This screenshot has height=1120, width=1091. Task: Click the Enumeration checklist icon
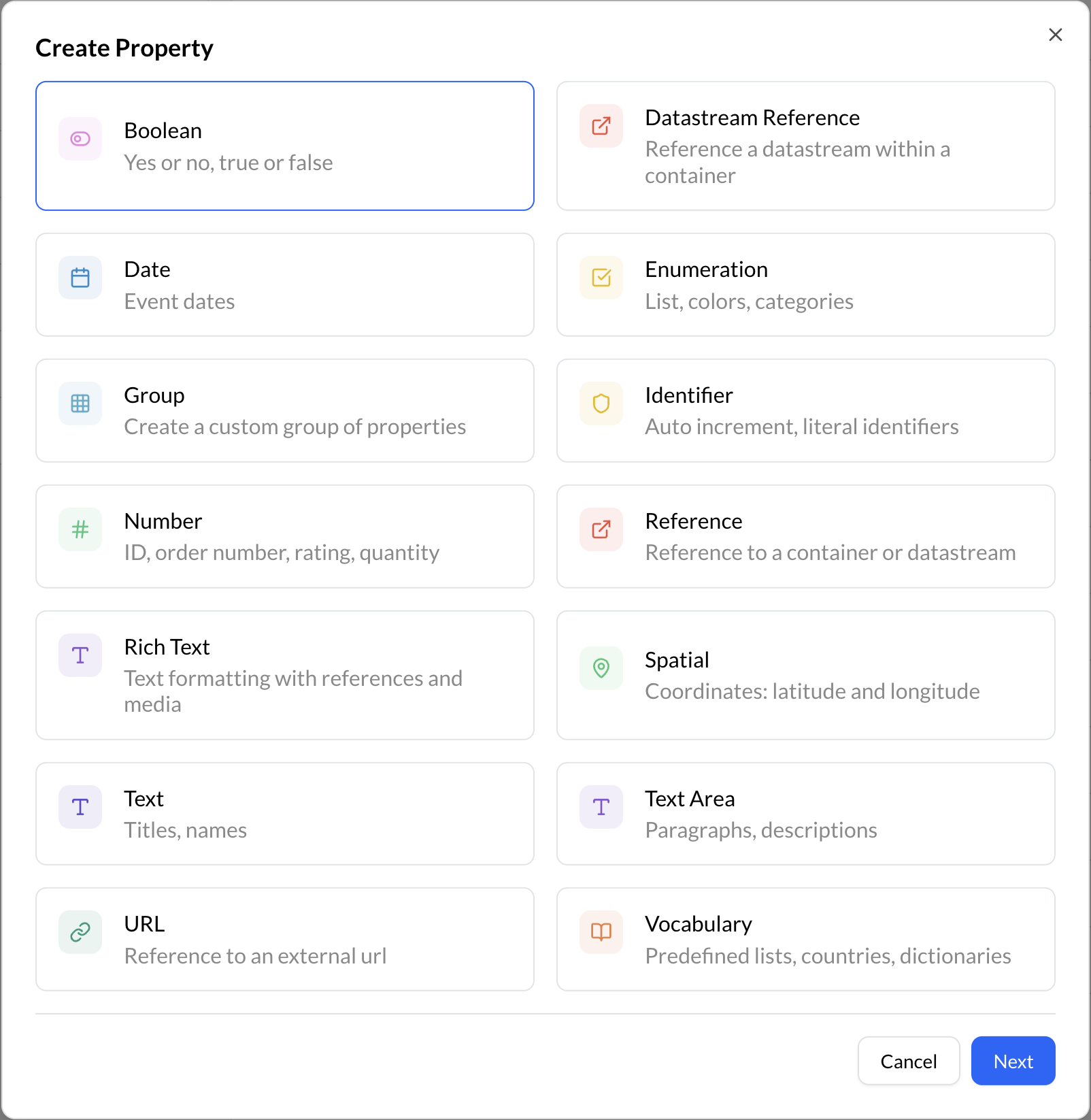coord(601,278)
